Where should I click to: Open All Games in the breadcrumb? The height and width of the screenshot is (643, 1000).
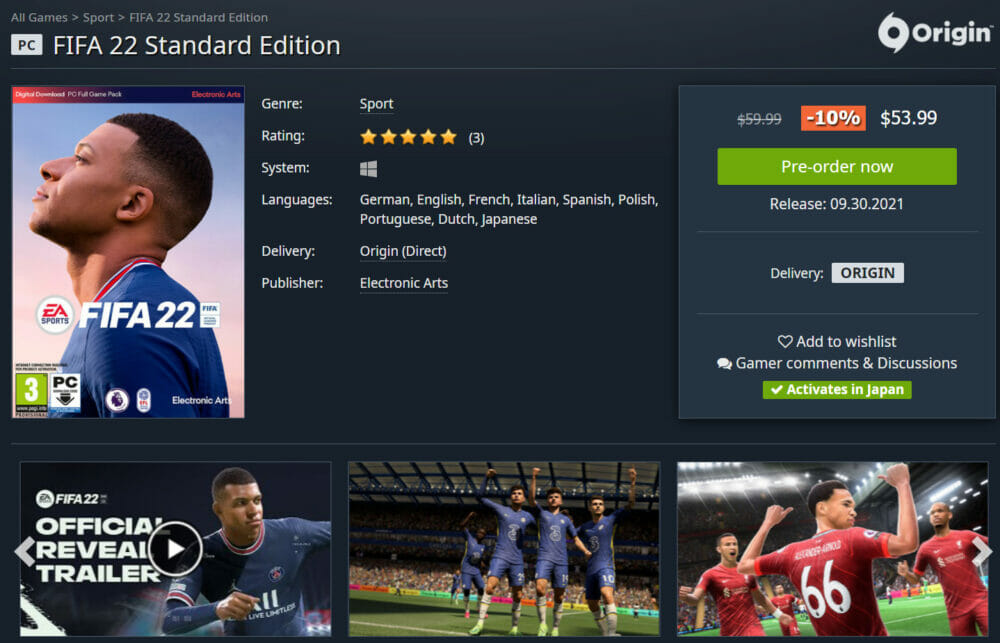click(39, 17)
